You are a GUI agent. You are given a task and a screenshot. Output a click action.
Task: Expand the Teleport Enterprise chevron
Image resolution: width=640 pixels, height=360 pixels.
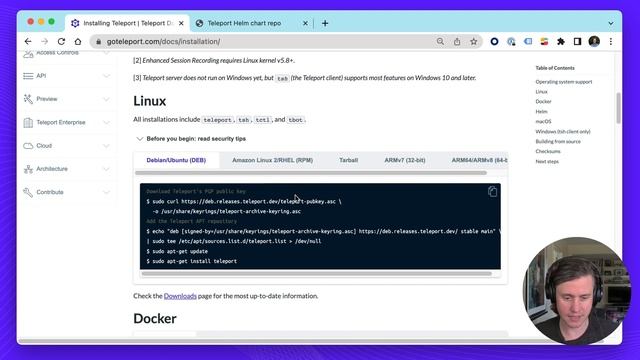(106, 122)
